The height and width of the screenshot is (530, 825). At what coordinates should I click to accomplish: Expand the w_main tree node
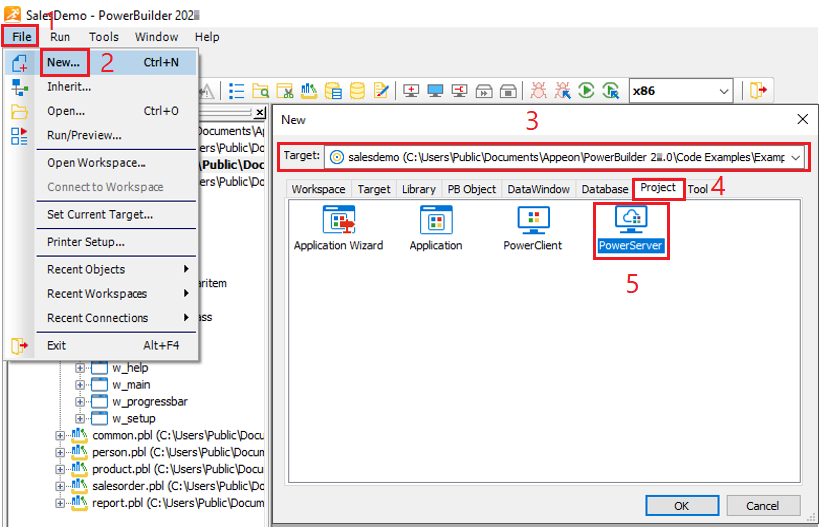click(x=81, y=385)
